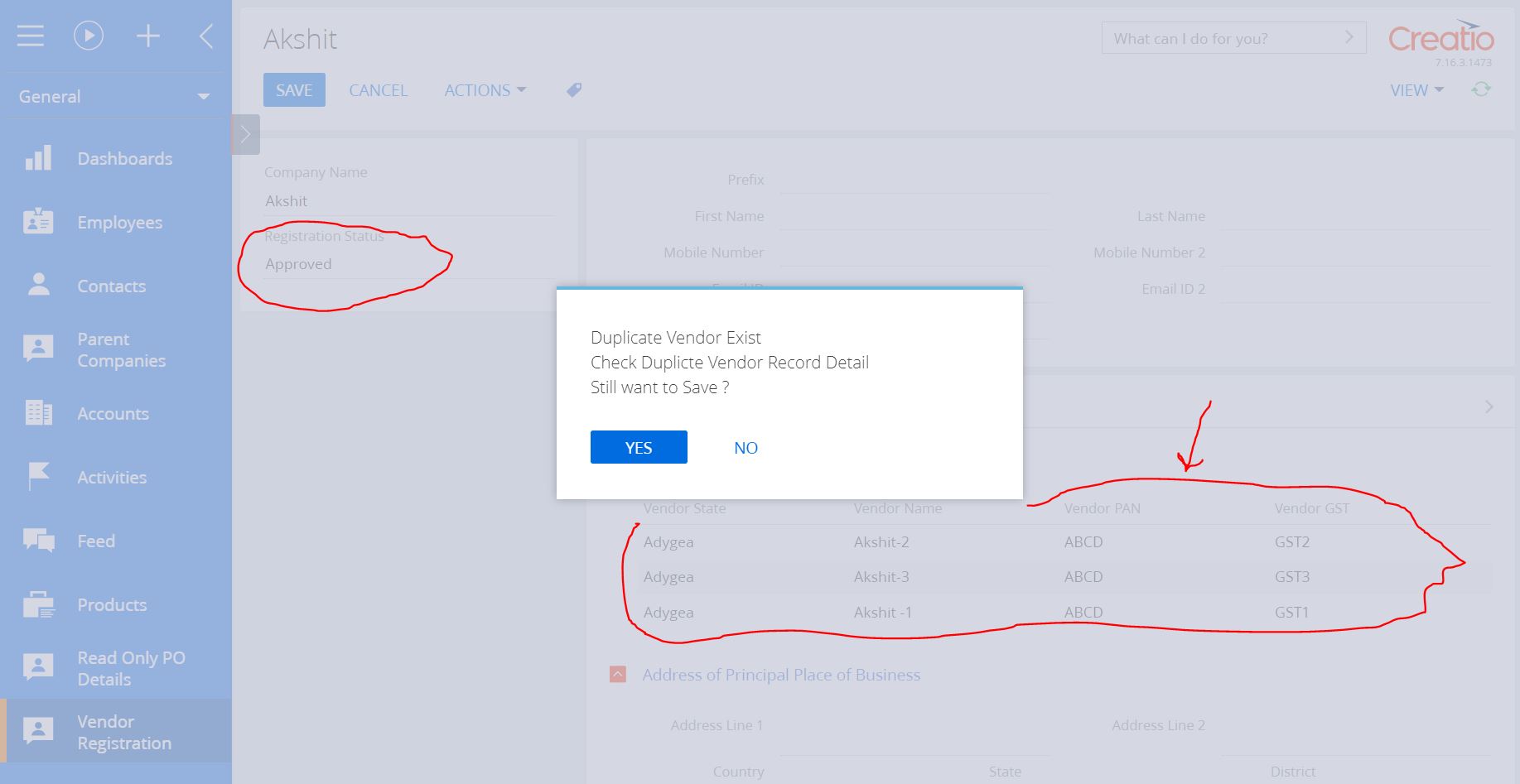Open the Feed section
The height and width of the screenshot is (784, 1520).
(x=96, y=541)
